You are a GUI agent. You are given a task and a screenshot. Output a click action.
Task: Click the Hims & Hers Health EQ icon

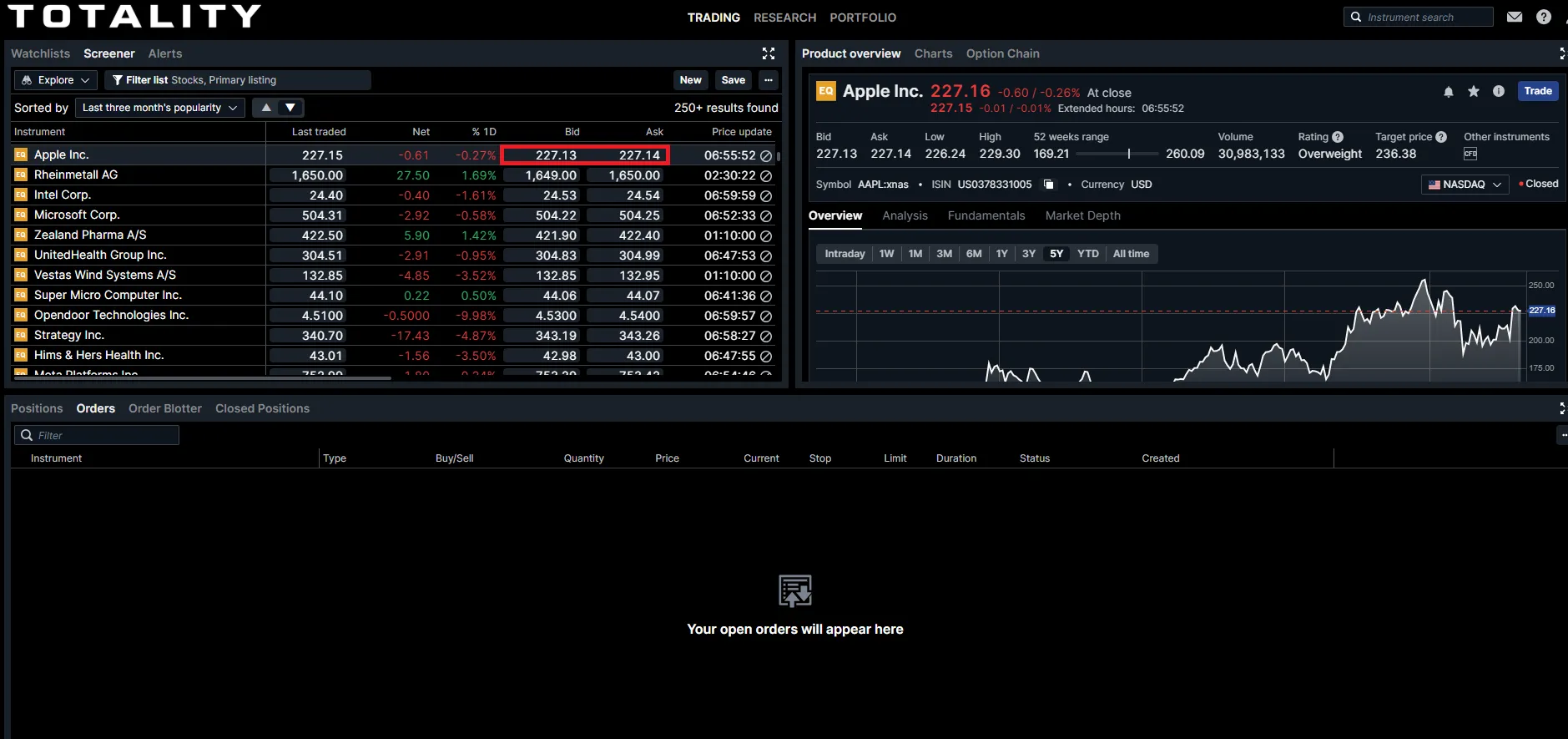click(21, 355)
